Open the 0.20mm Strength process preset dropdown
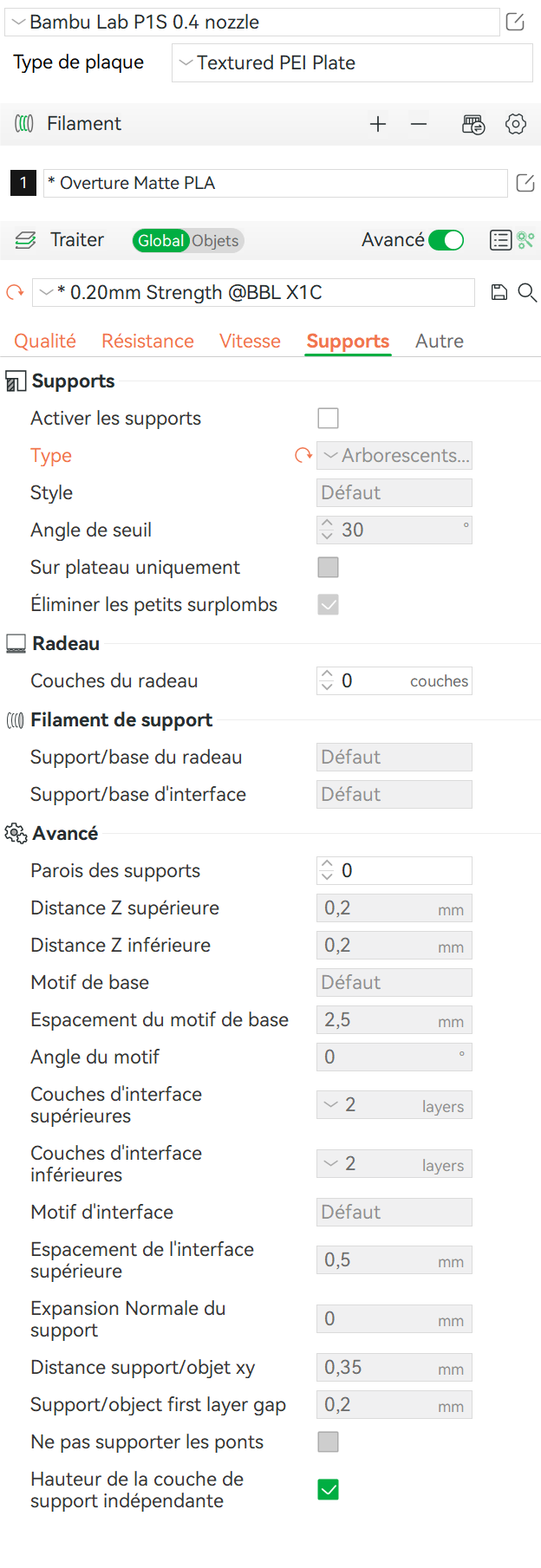The image size is (541, 1568). (253, 293)
